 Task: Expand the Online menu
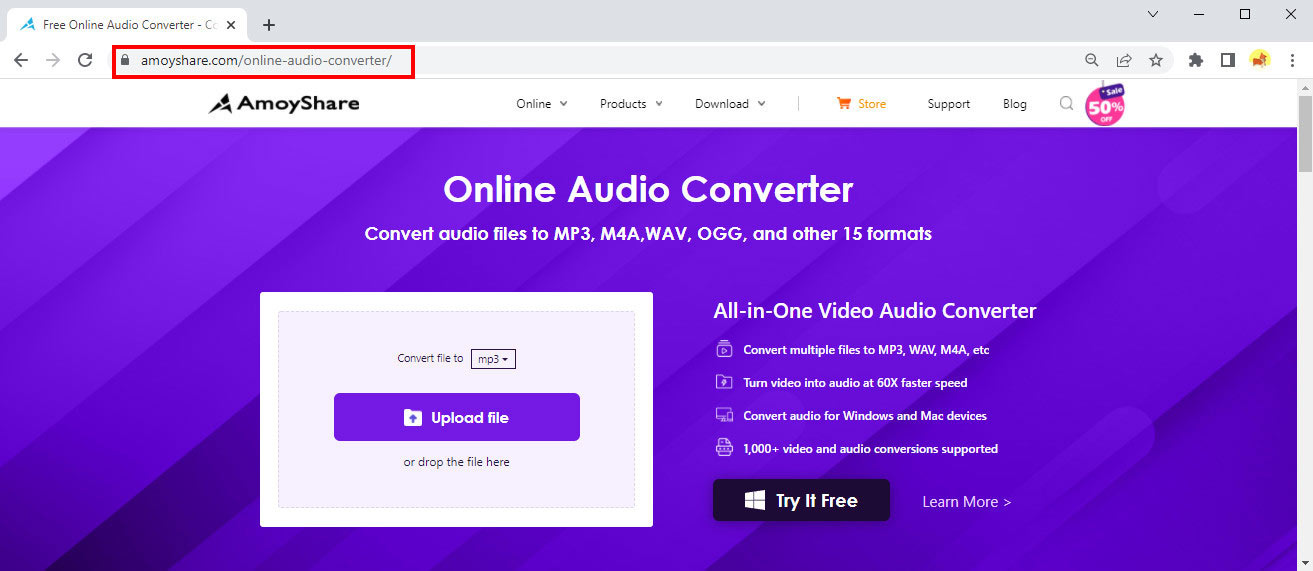(x=542, y=103)
